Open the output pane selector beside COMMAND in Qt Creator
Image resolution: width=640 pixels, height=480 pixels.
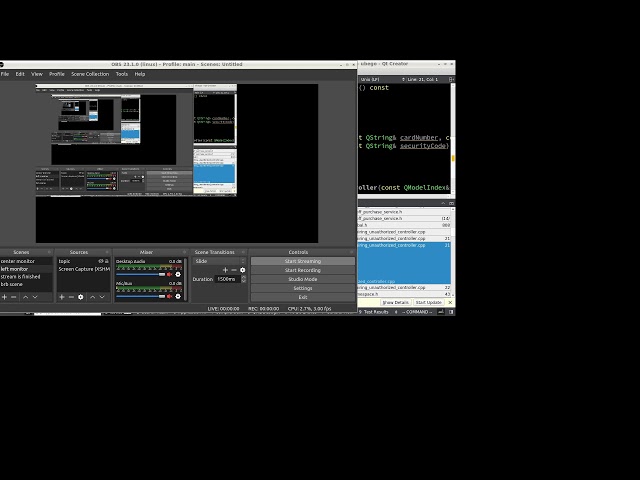pyautogui.click(x=396, y=312)
